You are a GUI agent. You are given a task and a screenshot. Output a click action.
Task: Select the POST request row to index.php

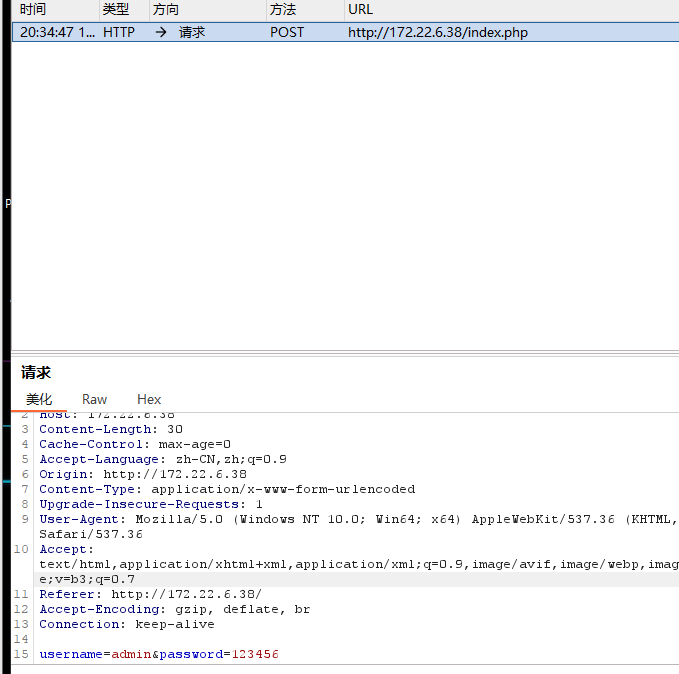click(346, 32)
